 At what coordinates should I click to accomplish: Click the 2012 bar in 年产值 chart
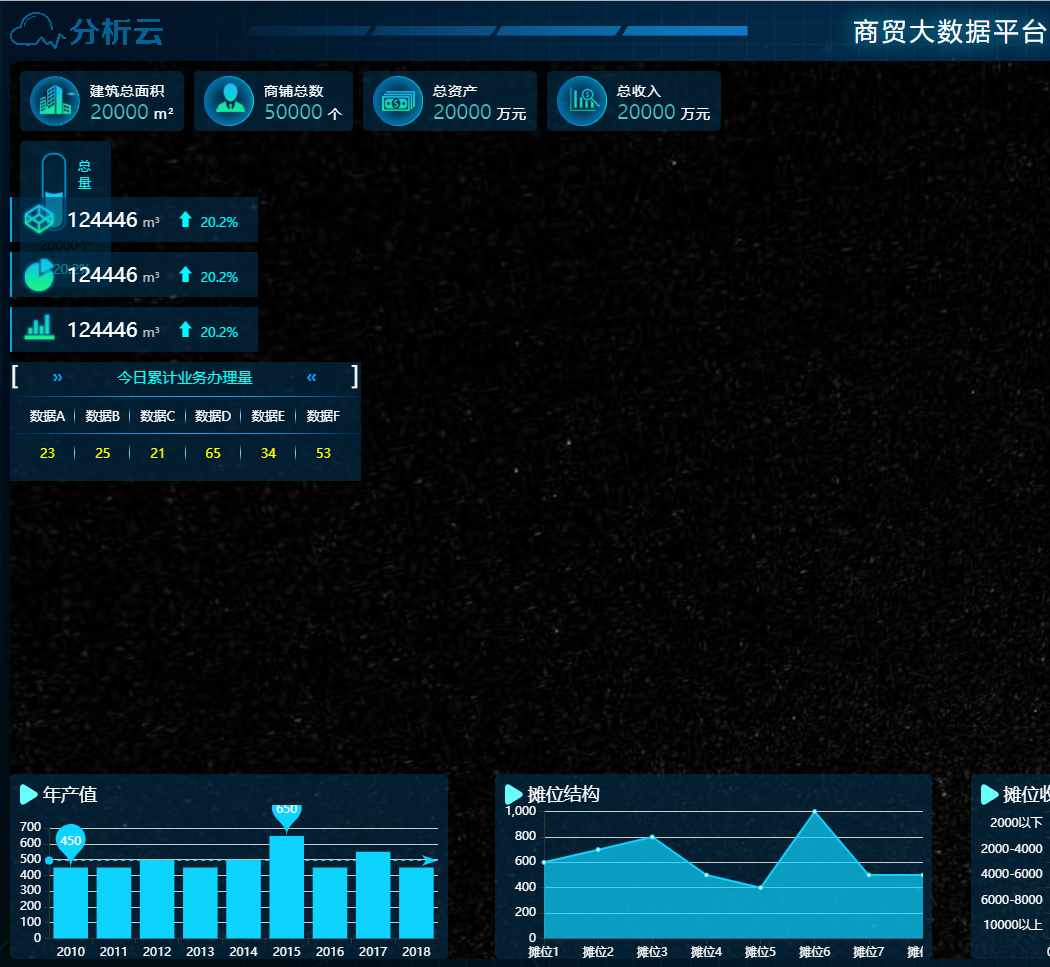point(157,899)
